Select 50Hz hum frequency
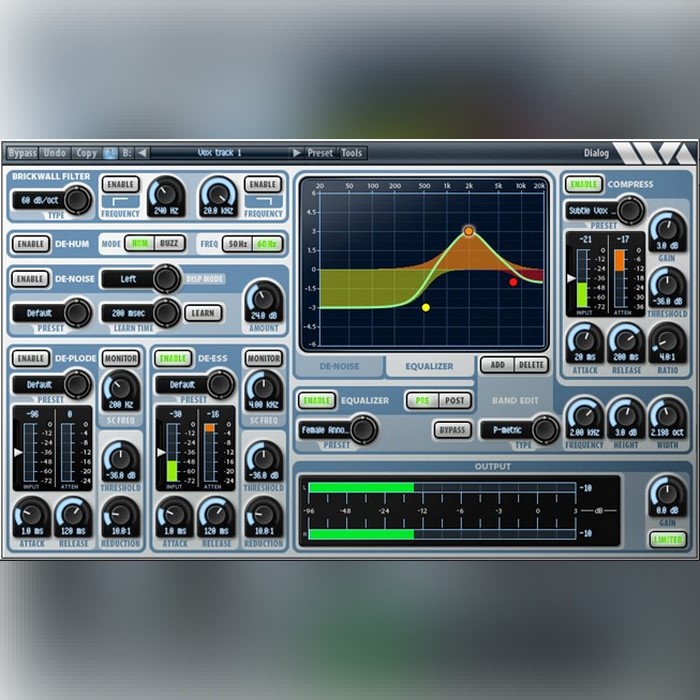 pyautogui.click(x=236, y=244)
